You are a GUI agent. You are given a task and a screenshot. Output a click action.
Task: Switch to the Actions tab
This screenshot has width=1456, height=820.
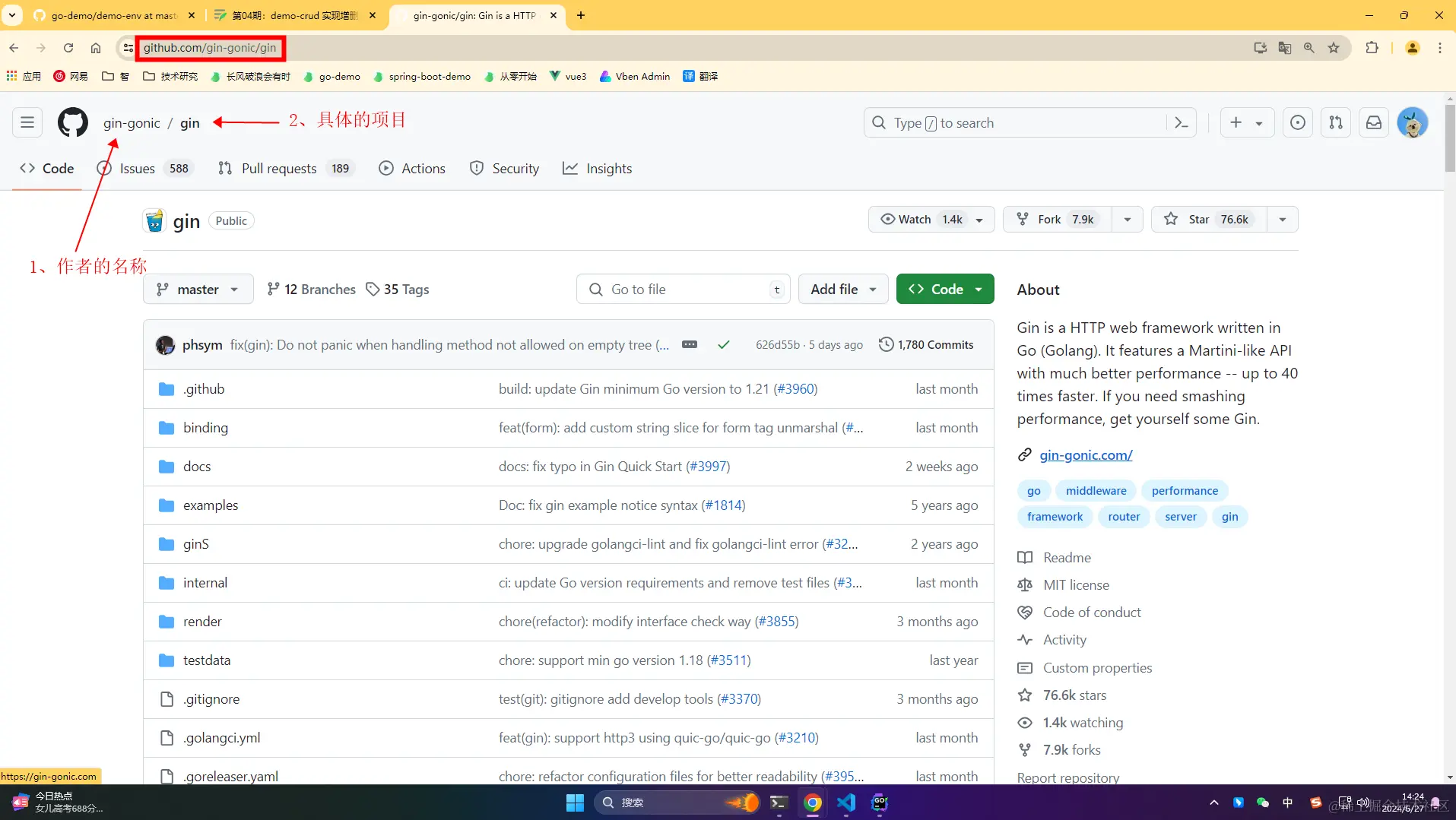coord(412,169)
